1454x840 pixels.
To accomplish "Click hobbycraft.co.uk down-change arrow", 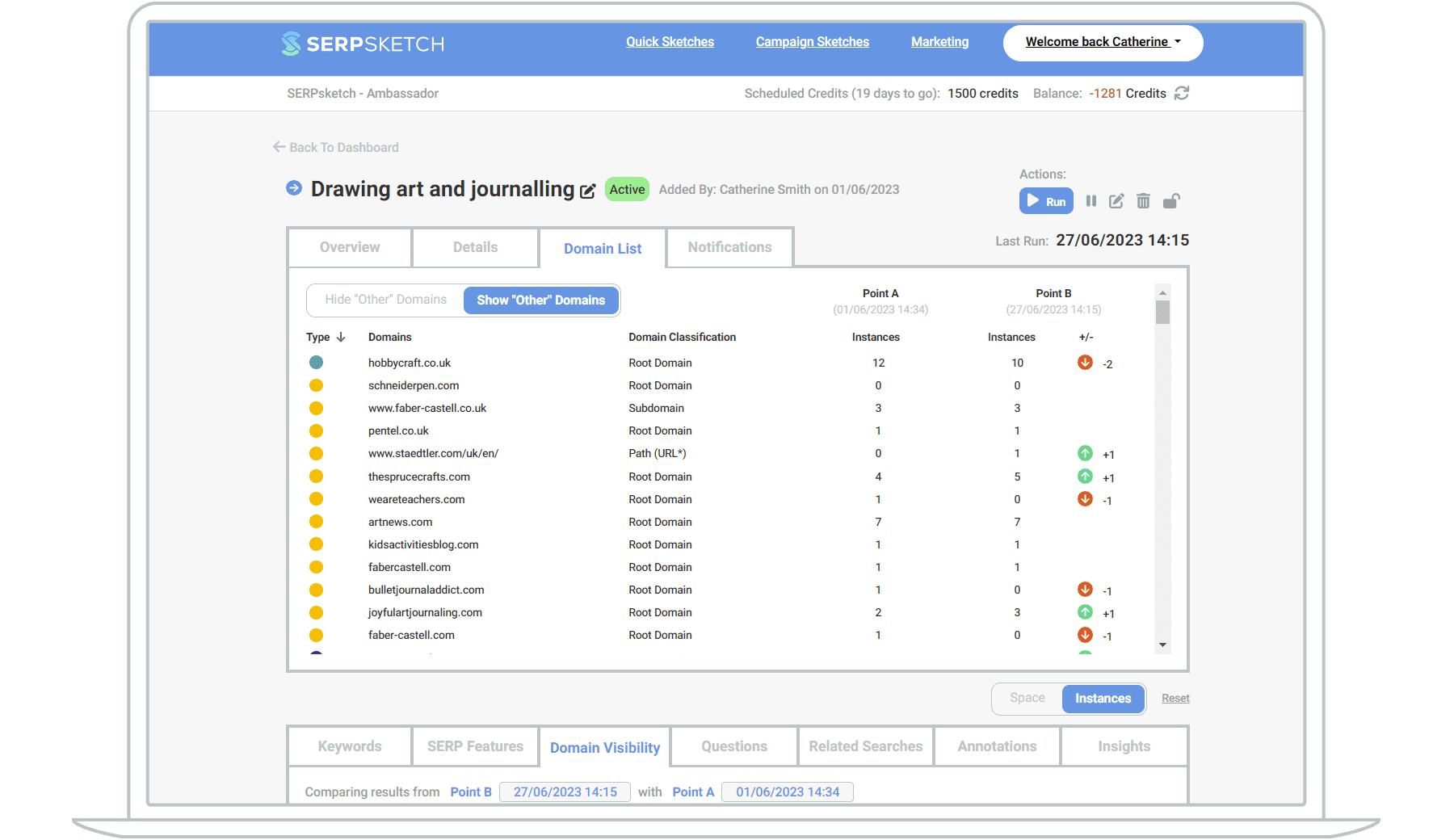I will [x=1085, y=363].
